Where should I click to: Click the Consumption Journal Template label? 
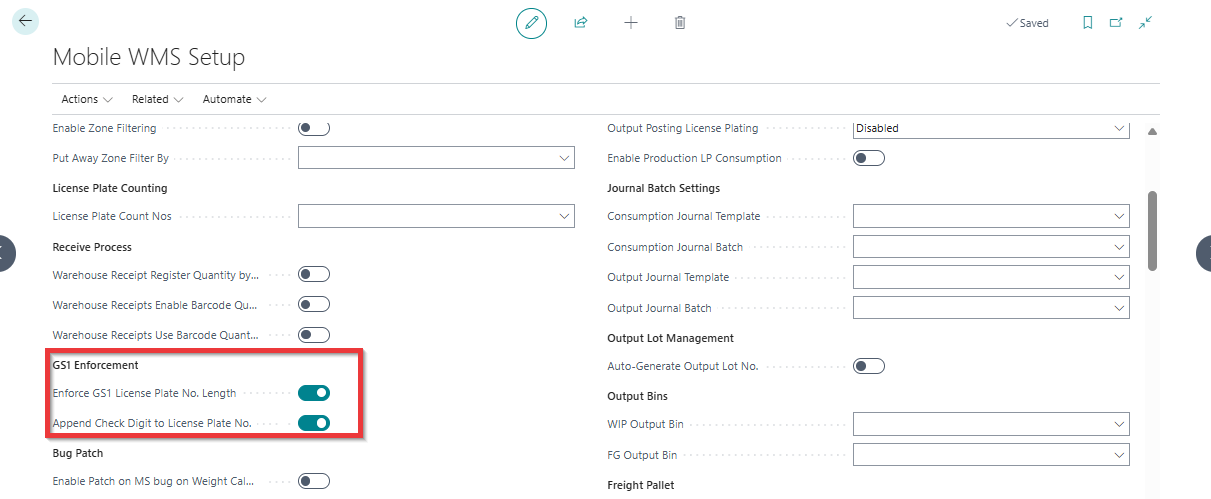pos(684,216)
